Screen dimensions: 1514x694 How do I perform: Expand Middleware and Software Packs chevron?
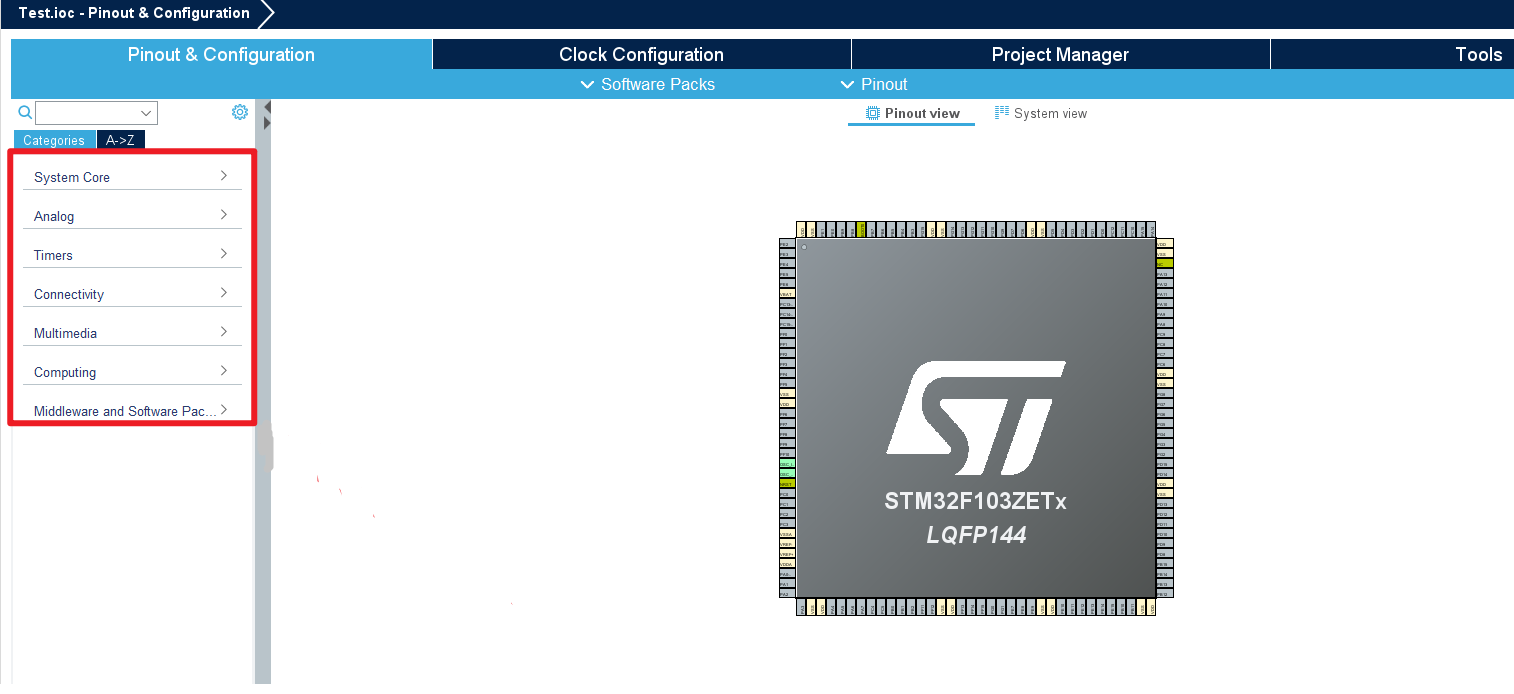point(224,410)
